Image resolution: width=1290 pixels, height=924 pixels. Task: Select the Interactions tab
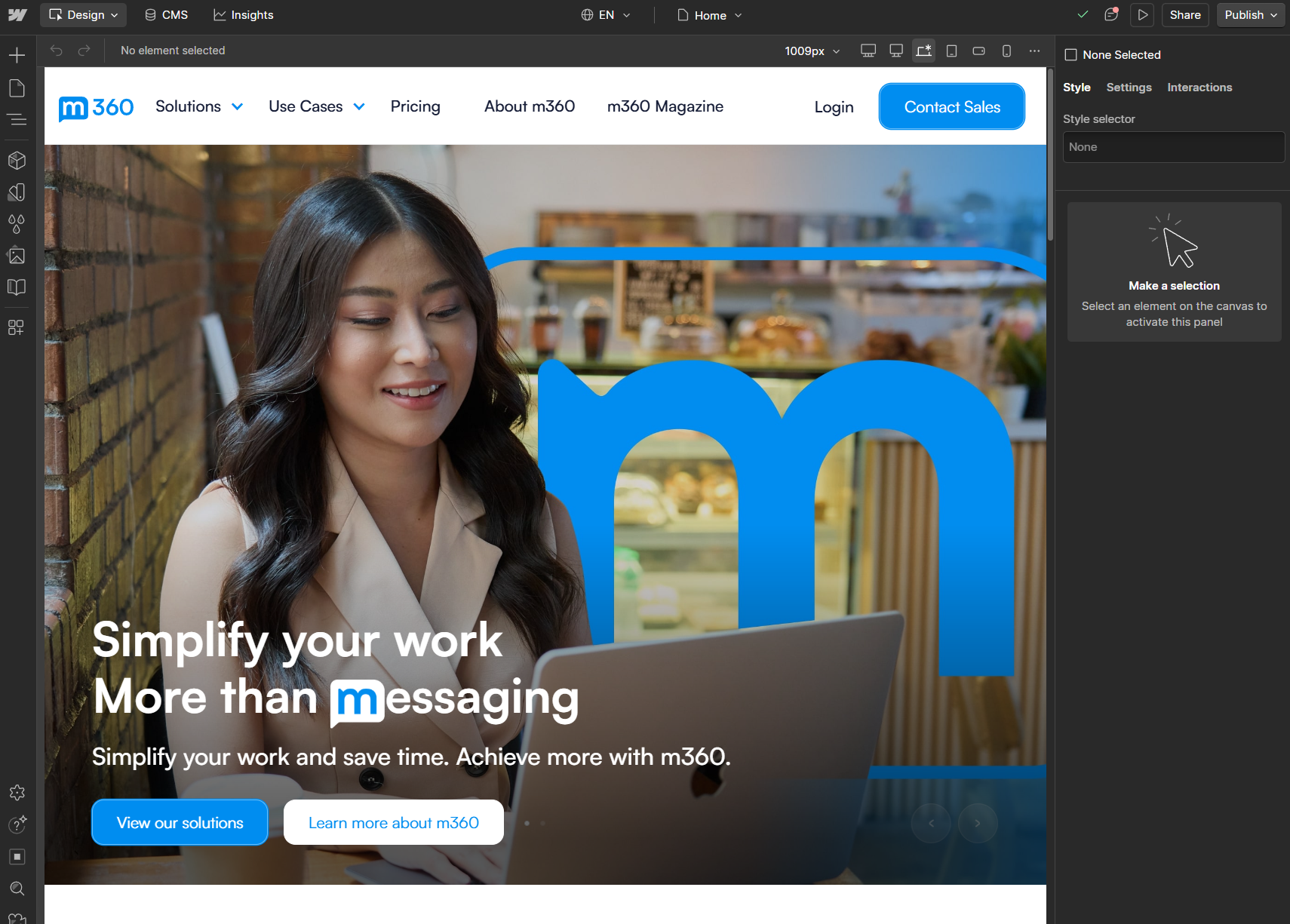1199,87
